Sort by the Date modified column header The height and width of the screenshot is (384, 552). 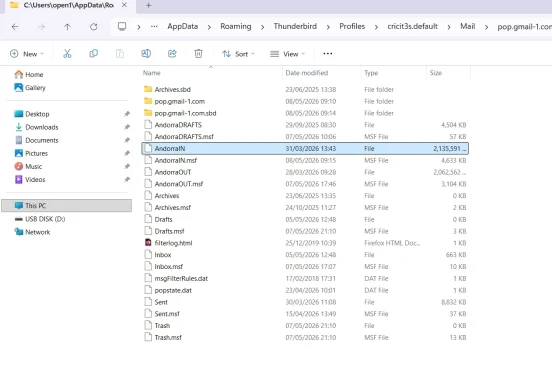pyautogui.click(x=307, y=73)
